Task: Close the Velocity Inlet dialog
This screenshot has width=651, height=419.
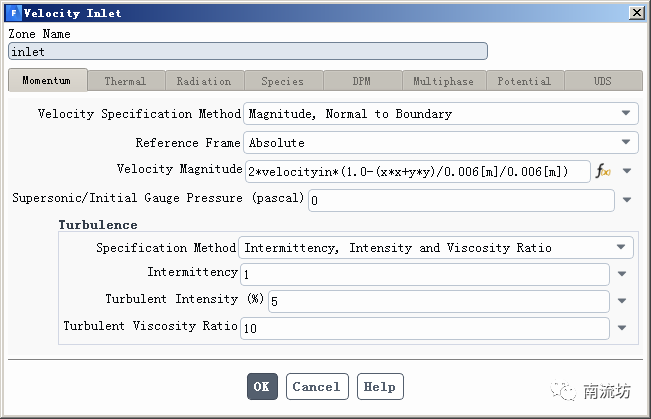Action: point(636,12)
